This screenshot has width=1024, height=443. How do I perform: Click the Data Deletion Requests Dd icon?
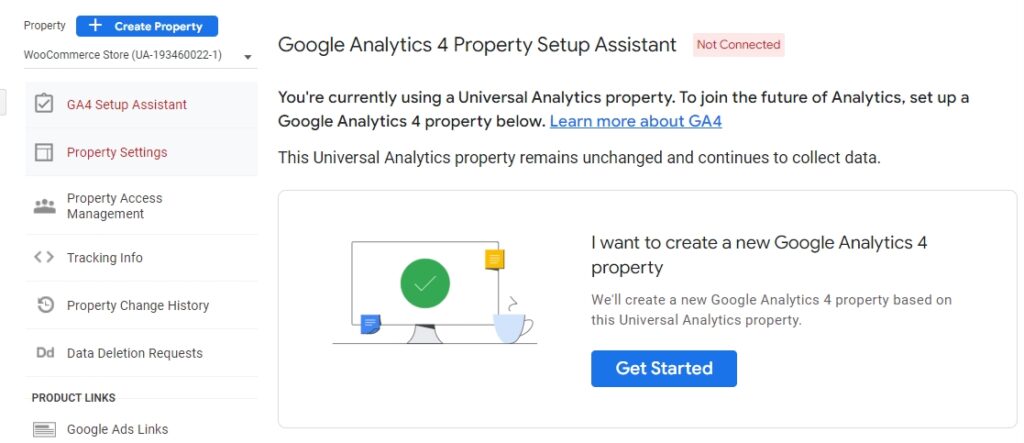tap(44, 353)
